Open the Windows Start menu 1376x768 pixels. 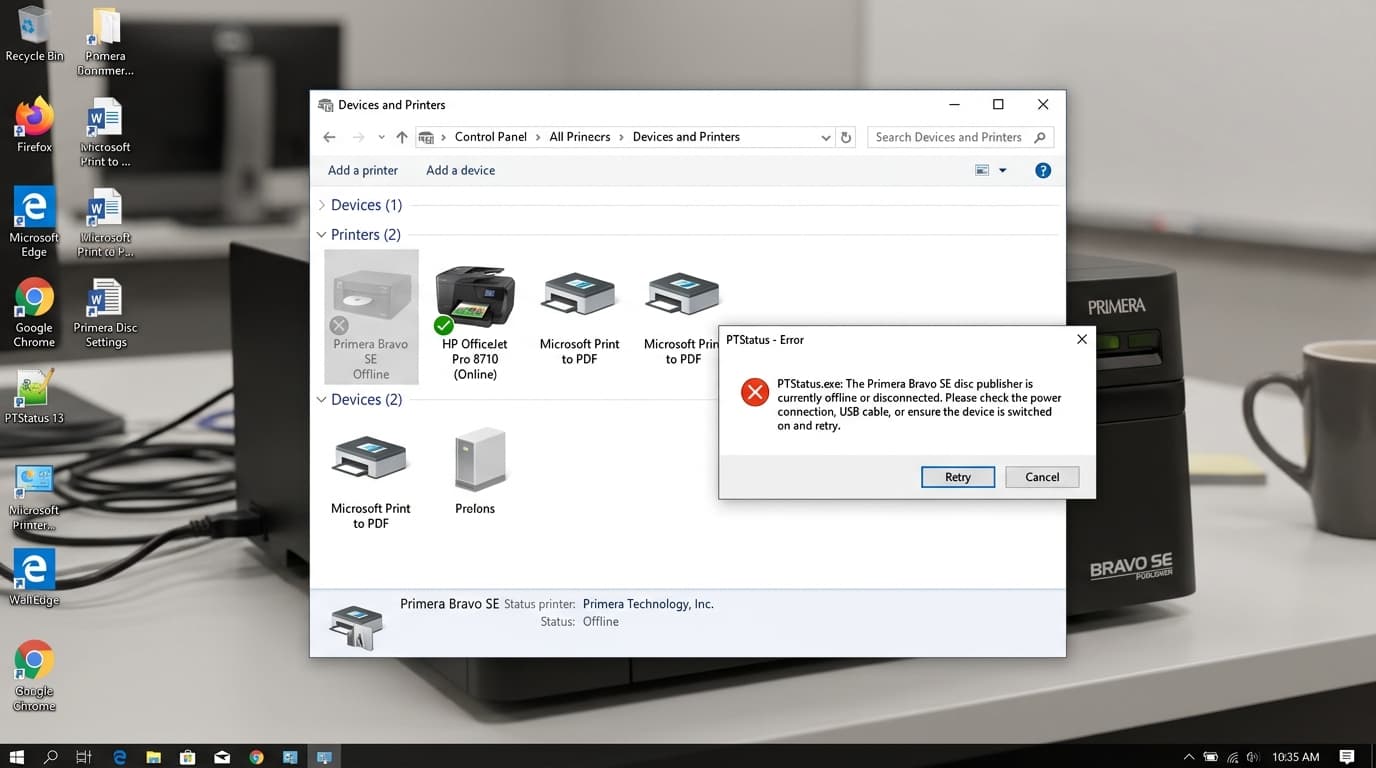(x=17, y=757)
